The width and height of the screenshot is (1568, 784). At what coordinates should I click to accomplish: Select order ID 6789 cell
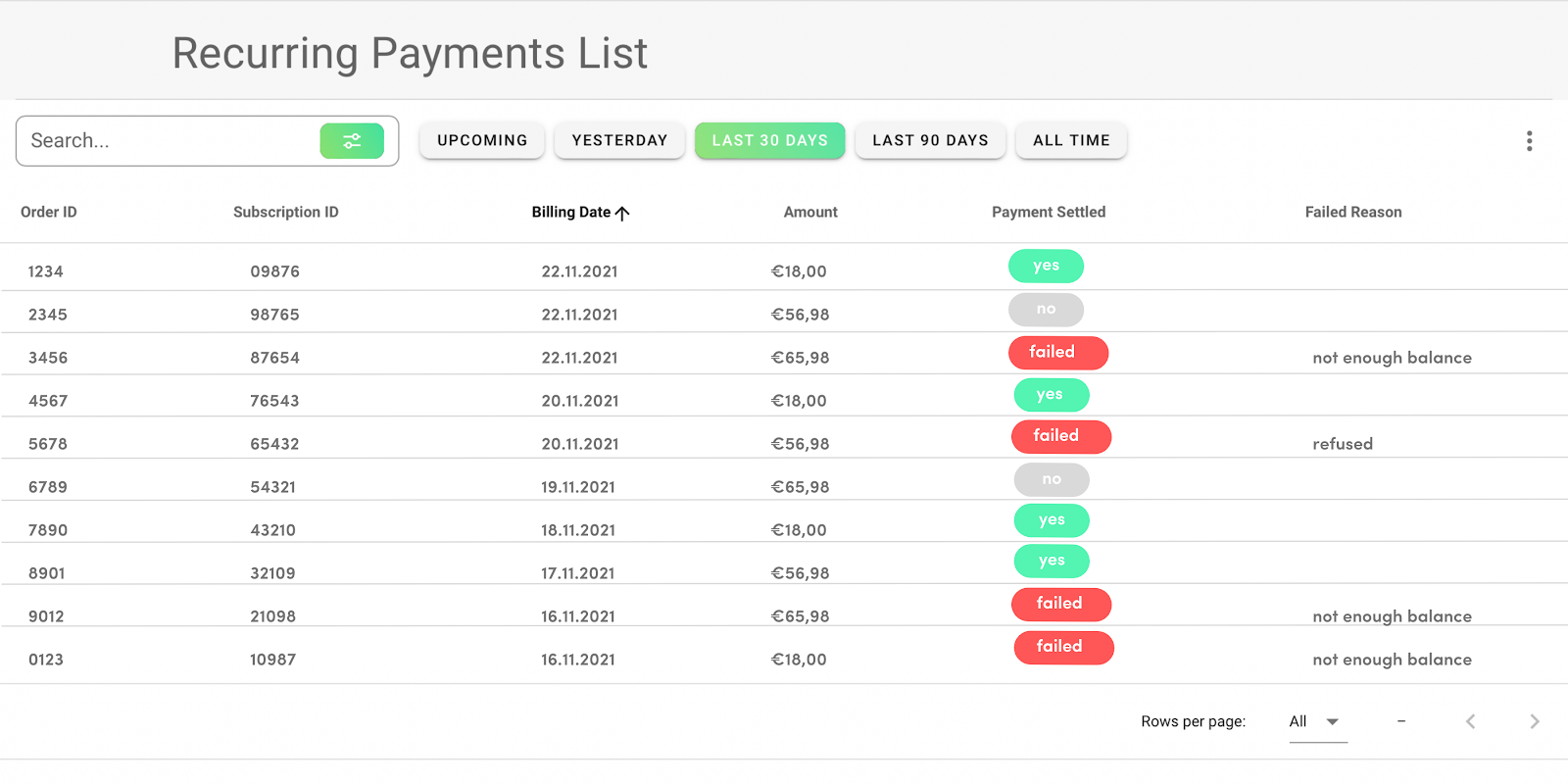(48, 487)
